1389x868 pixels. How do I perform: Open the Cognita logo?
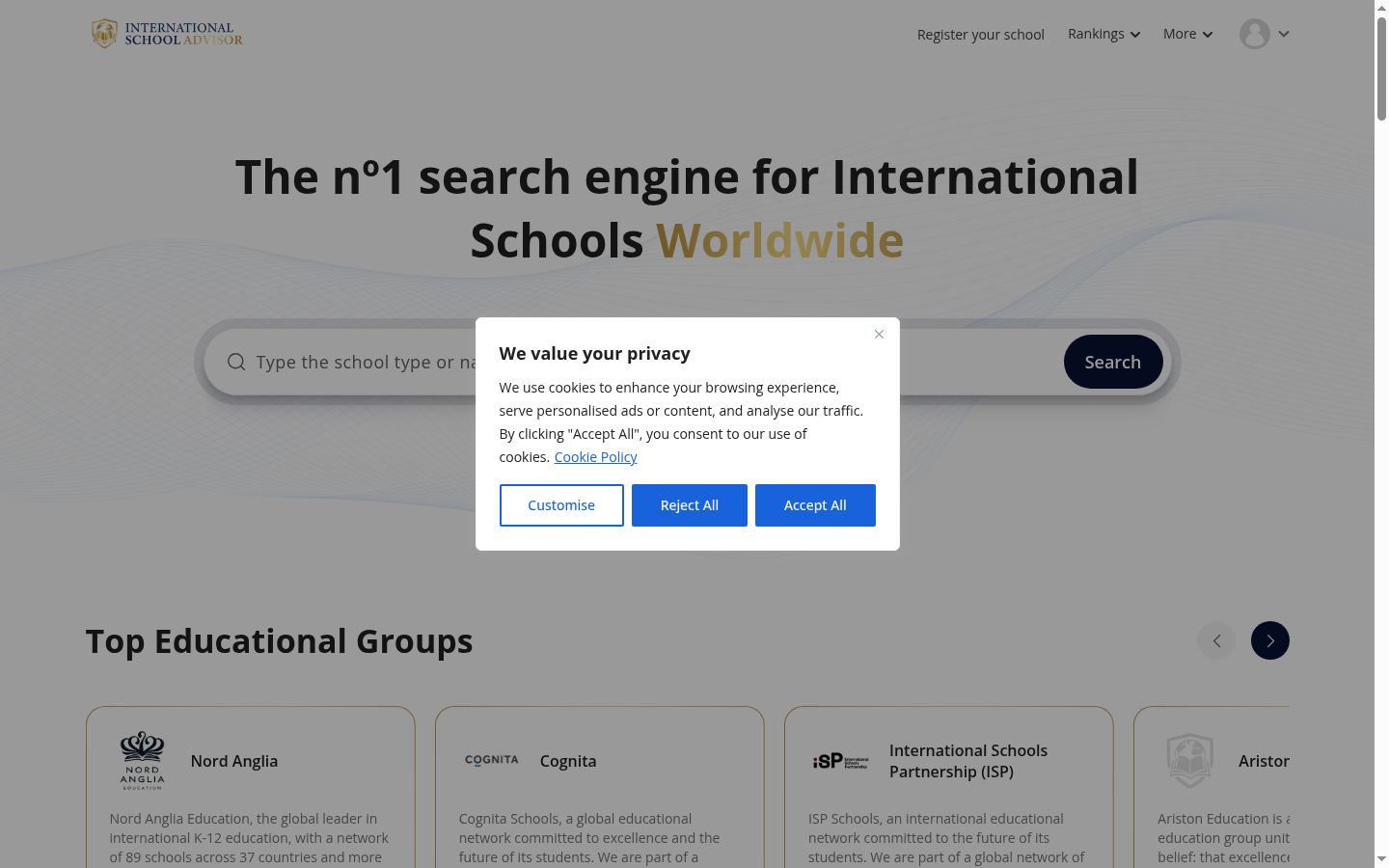click(x=492, y=760)
